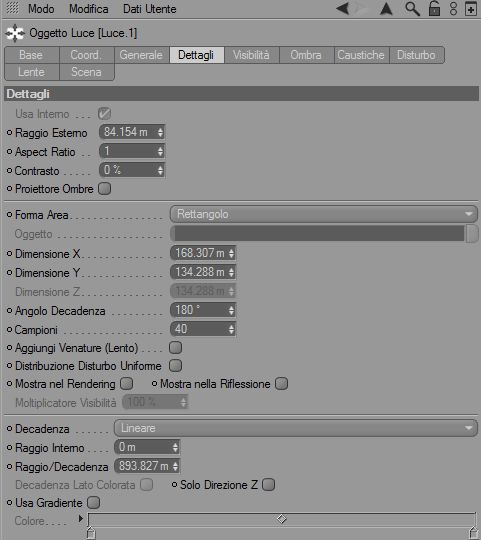This screenshot has height=540, width=481.
Task: Click animation dot beside Raggio Esterno
Action: tap(9, 133)
